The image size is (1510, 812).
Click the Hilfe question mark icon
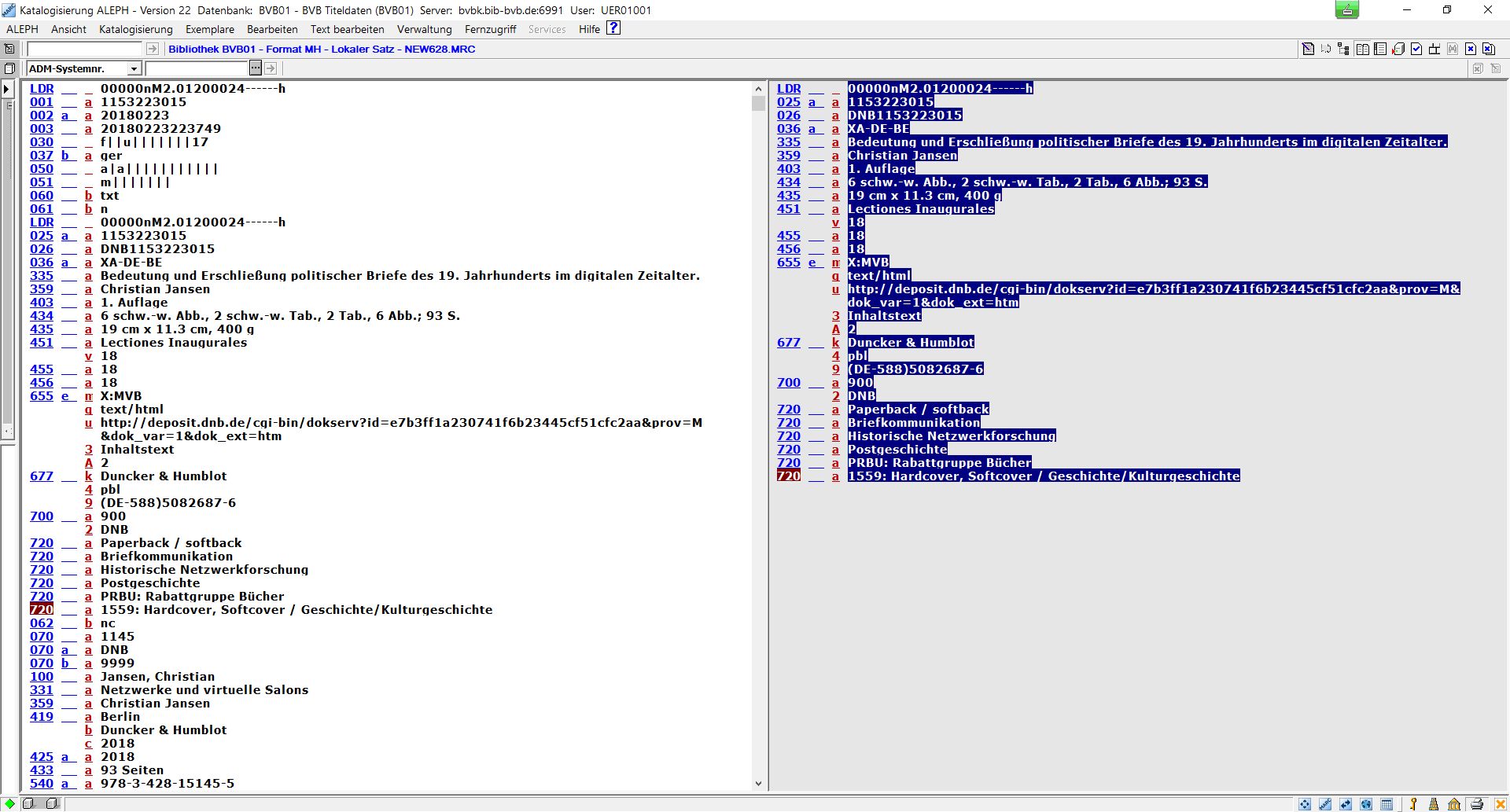[614, 28]
